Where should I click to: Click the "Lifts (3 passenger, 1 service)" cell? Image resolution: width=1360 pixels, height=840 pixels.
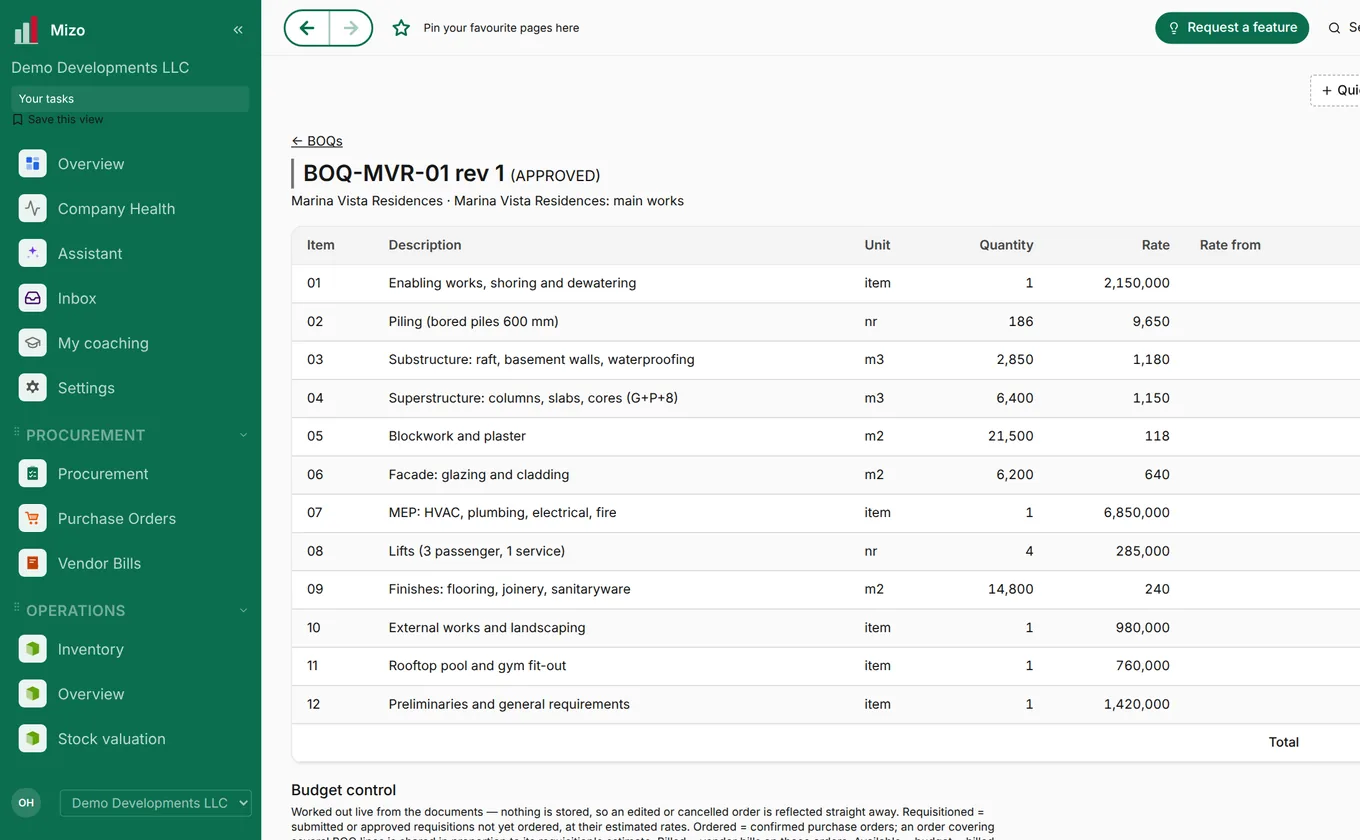[477, 551]
